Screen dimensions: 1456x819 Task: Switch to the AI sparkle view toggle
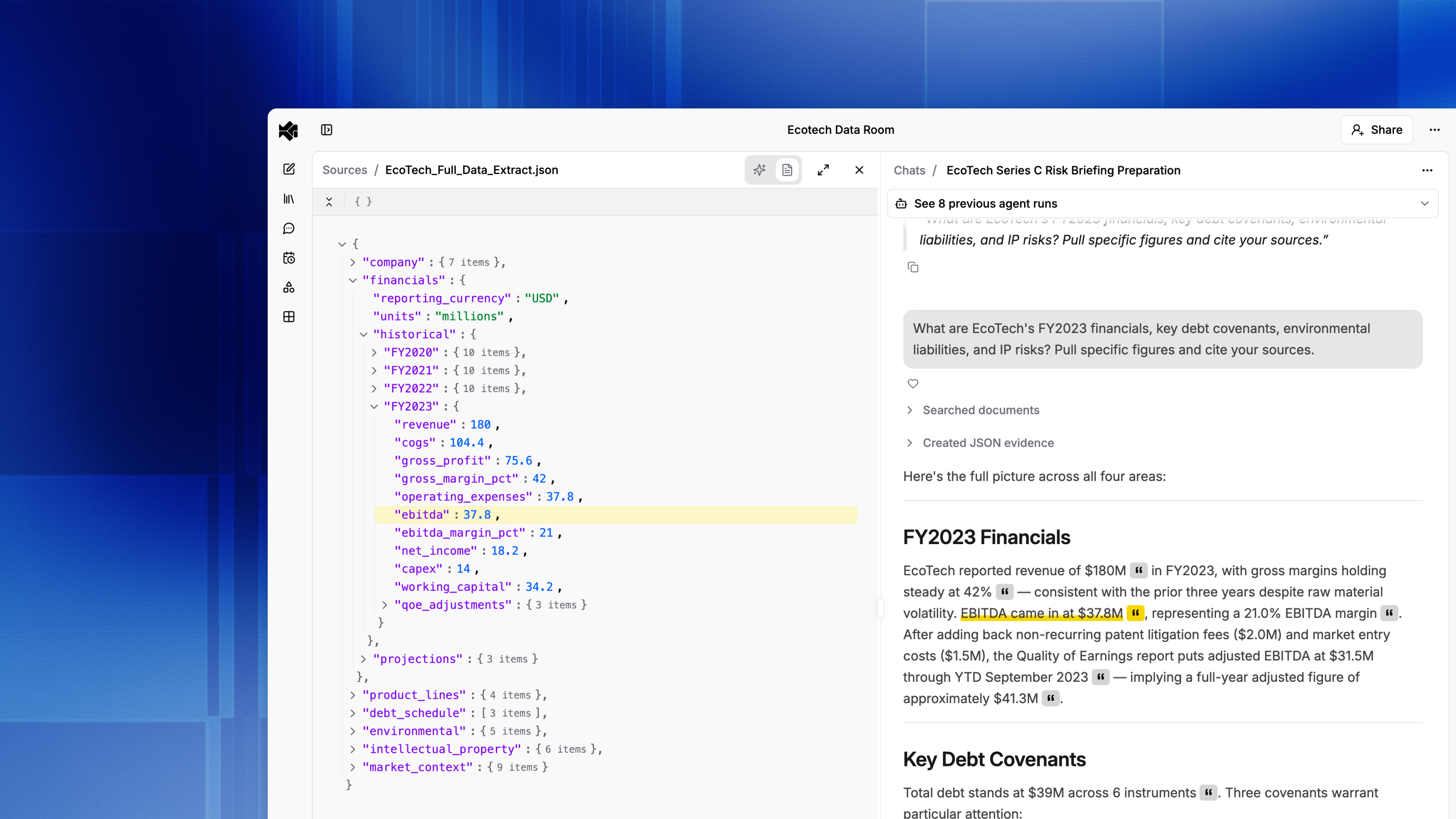pos(759,169)
